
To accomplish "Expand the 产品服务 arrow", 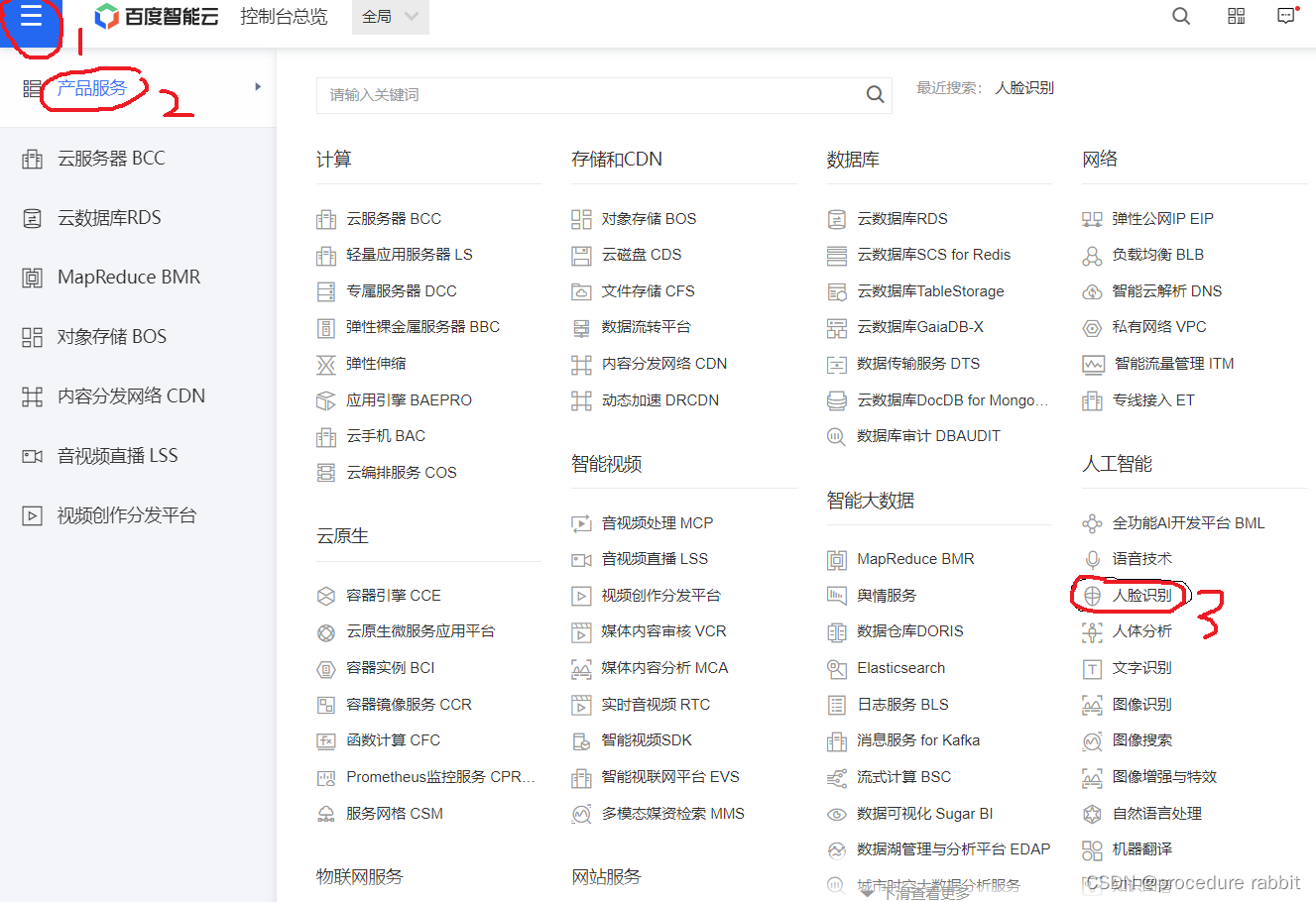I will (258, 87).
